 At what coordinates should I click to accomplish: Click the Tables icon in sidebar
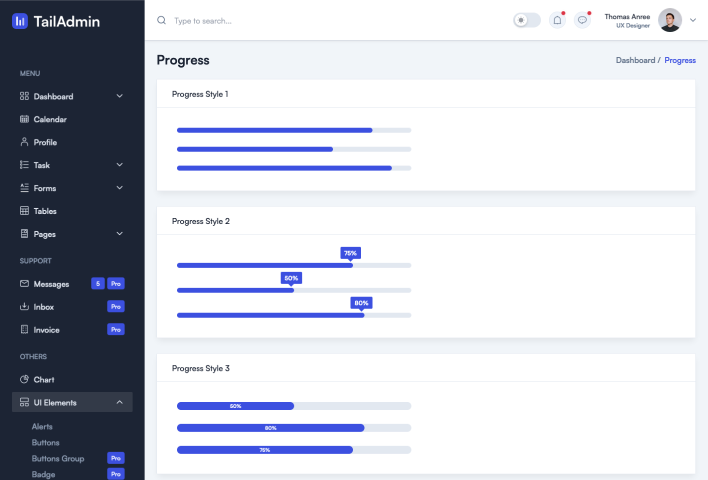(x=24, y=211)
